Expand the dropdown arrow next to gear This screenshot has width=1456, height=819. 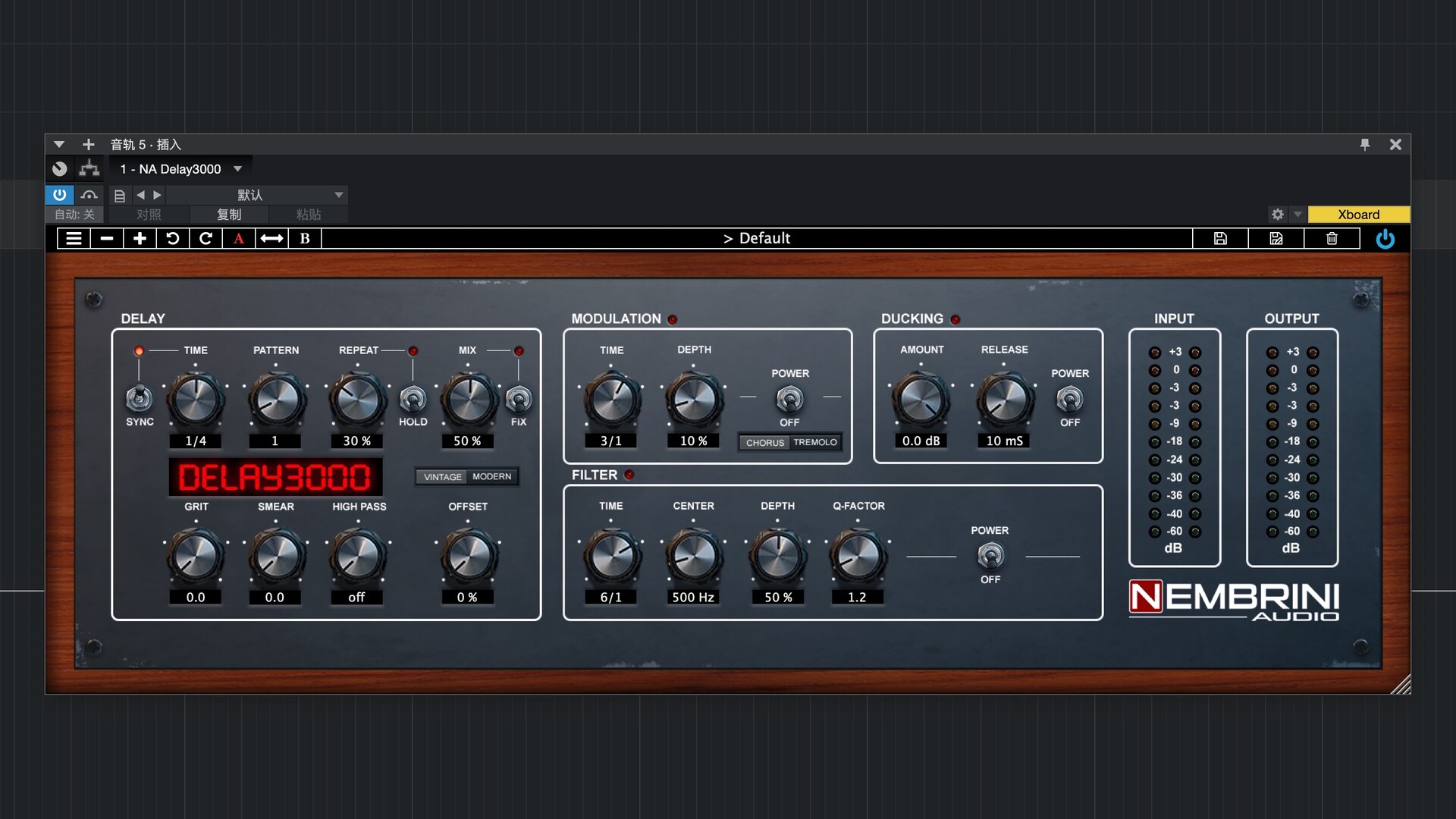point(1298,215)
